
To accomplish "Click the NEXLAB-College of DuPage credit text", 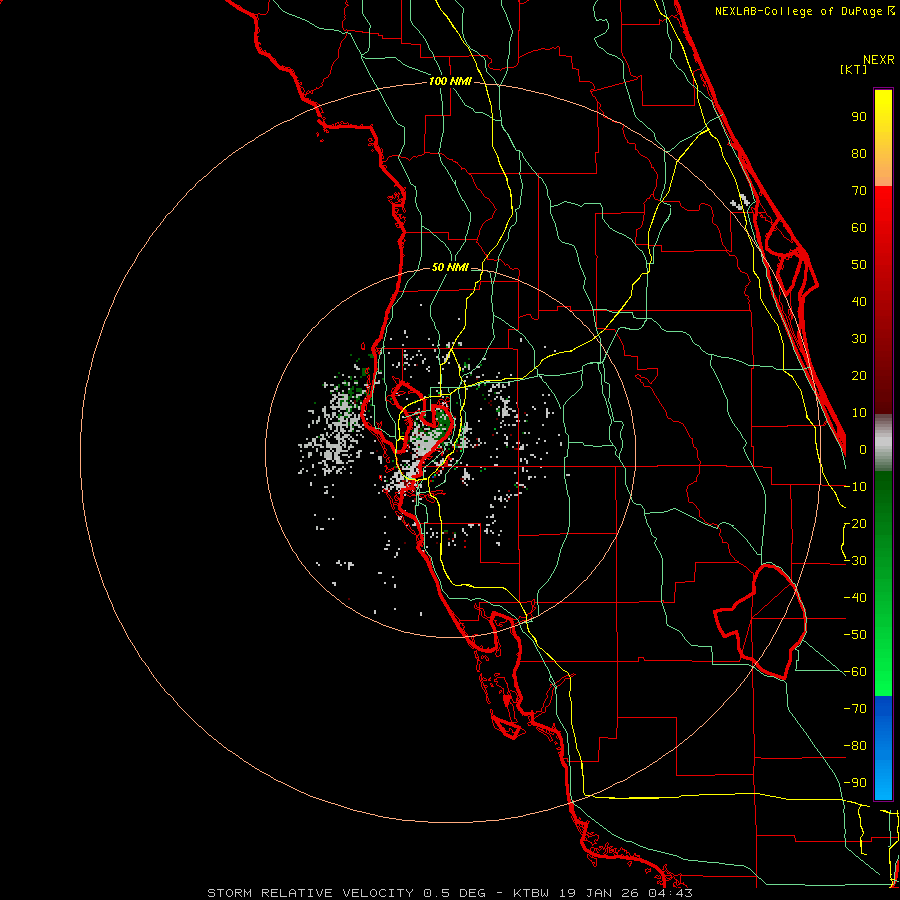I will (805, 11).
